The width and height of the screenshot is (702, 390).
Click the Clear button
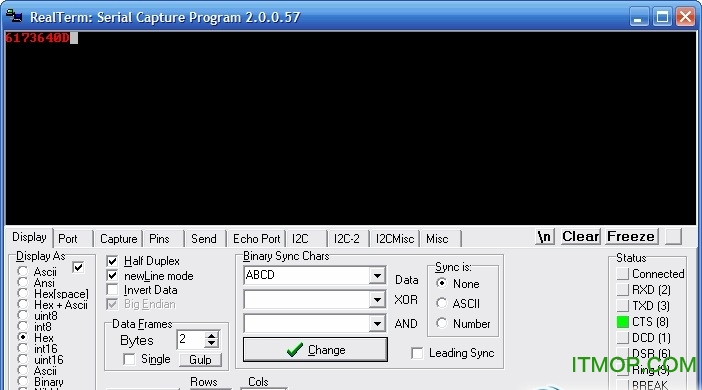click(580, 236)
